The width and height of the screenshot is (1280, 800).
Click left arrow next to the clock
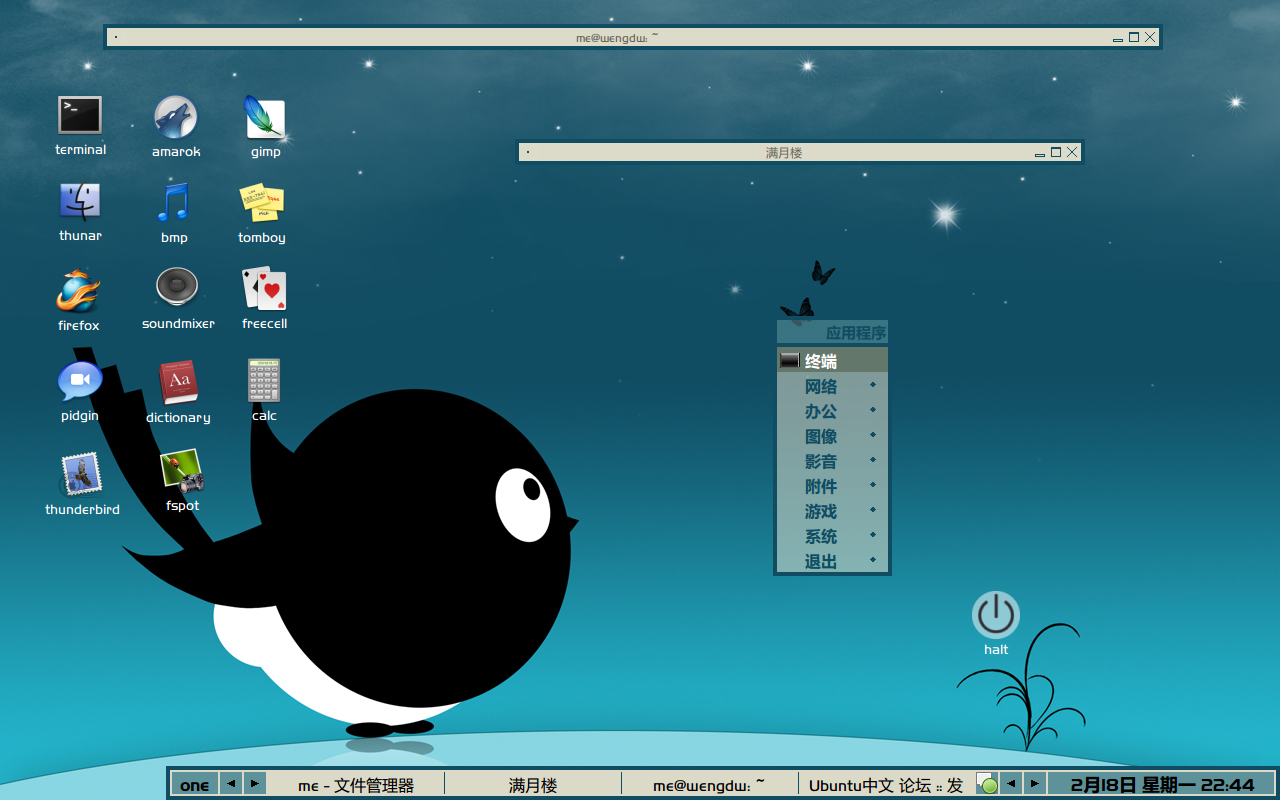pyautogui.click(x=1011, y=784)
